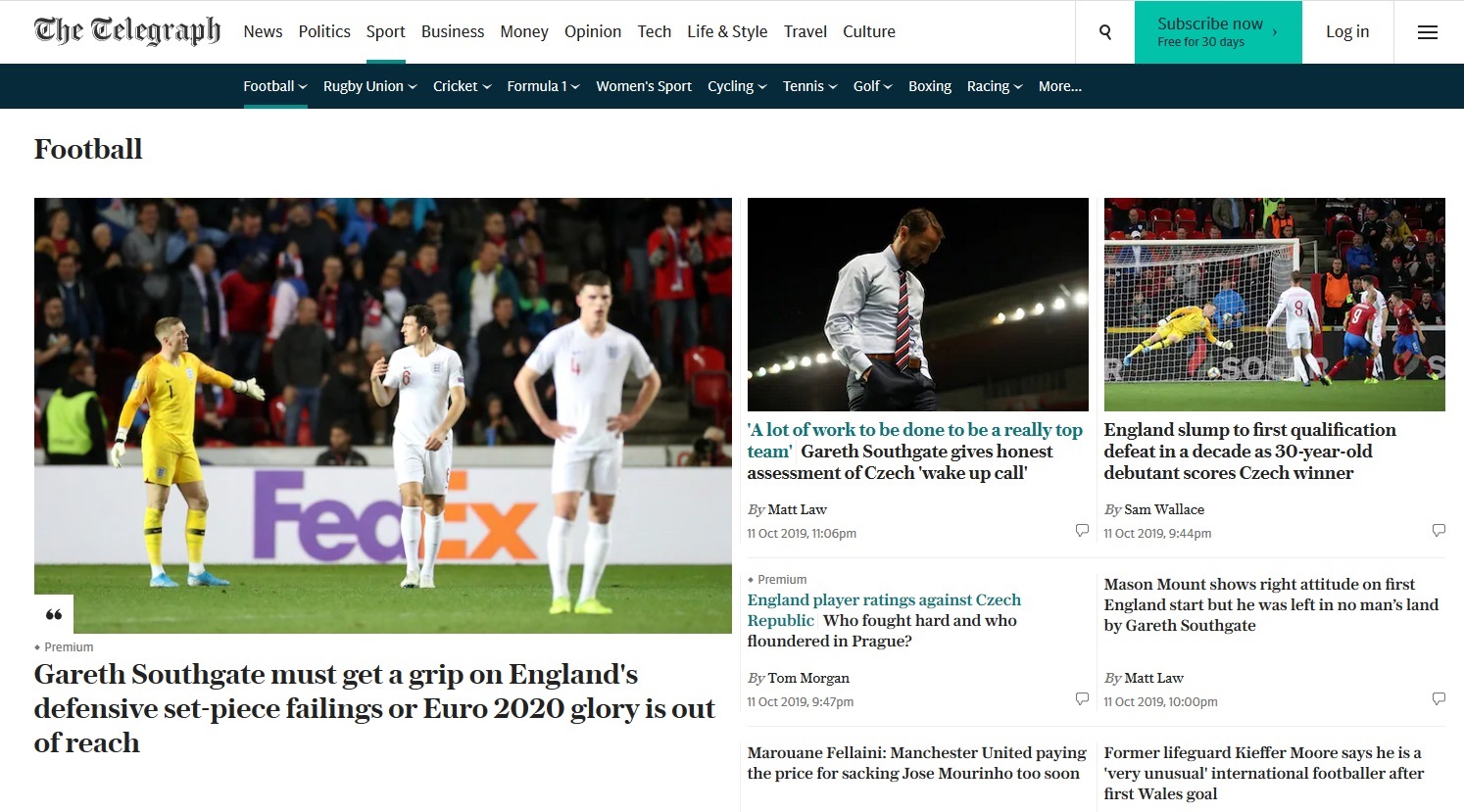Open comments icon on Sam Wallace article

click(1439, 530)
